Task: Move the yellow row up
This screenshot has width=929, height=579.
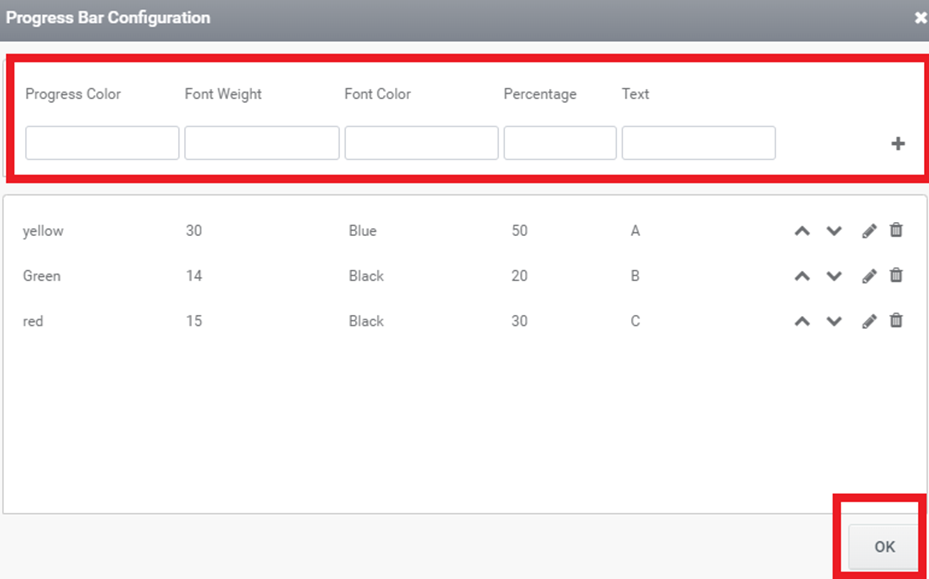Action: 802,231
